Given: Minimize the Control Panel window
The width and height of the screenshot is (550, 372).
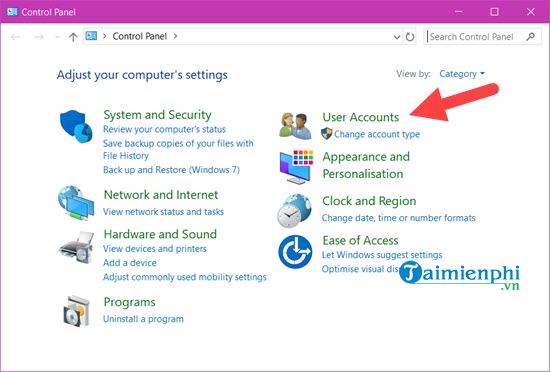Looking at the screenshot, I should tap(458, 12).
